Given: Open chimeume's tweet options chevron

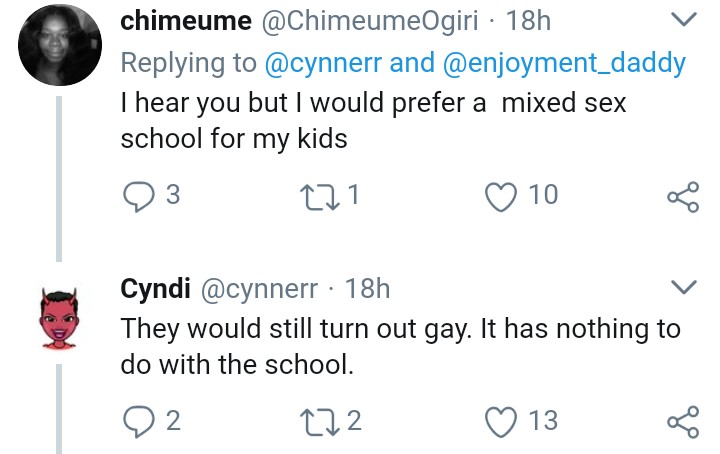Looking at the screenshot, I should click(683, 20).
